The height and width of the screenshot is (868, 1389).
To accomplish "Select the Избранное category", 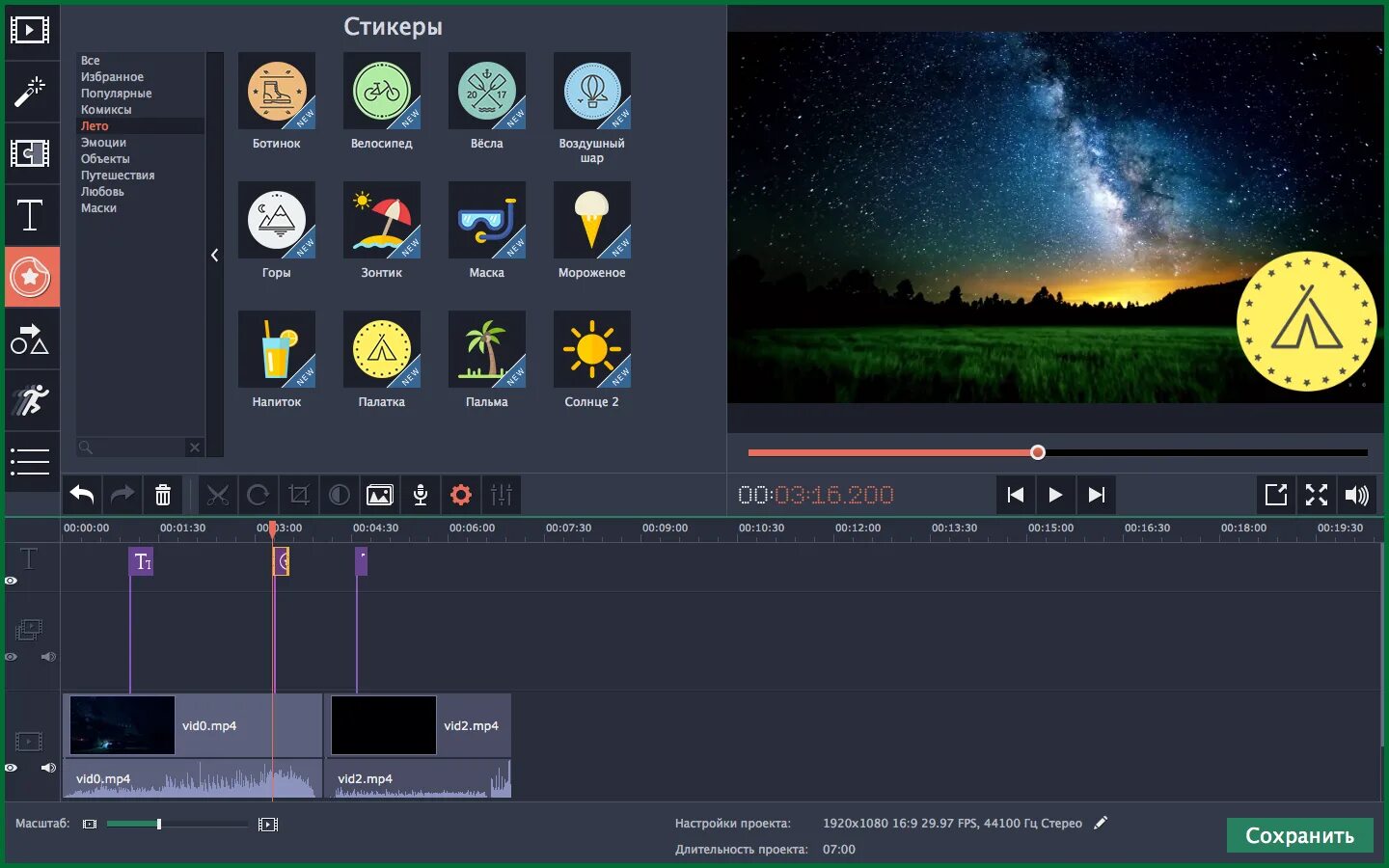I will tap(112, 77).
